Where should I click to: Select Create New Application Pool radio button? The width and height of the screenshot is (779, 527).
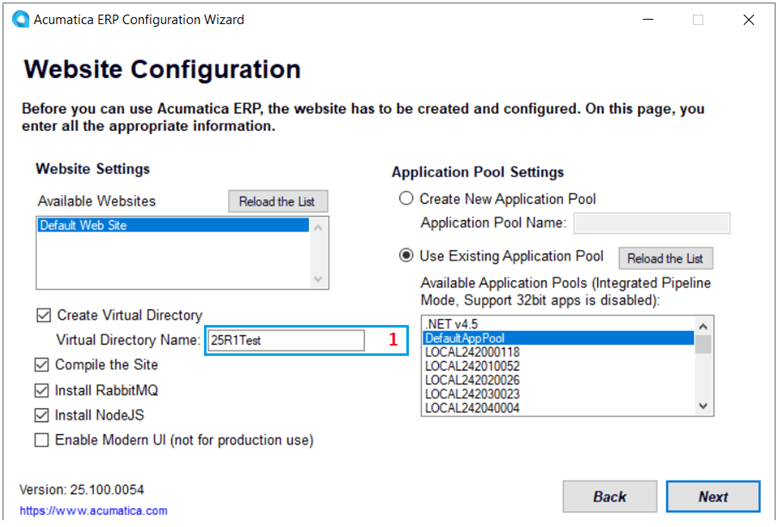pos(407,199)
